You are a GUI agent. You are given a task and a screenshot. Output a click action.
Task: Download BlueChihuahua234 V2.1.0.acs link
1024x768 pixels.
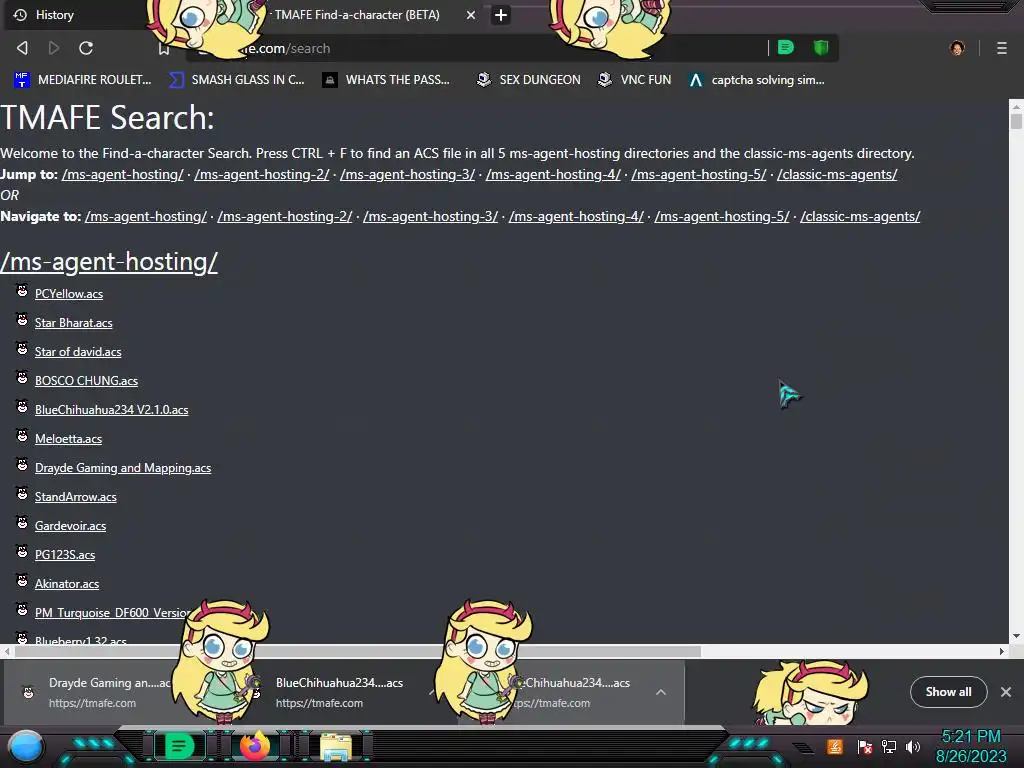tap(111, 410)
